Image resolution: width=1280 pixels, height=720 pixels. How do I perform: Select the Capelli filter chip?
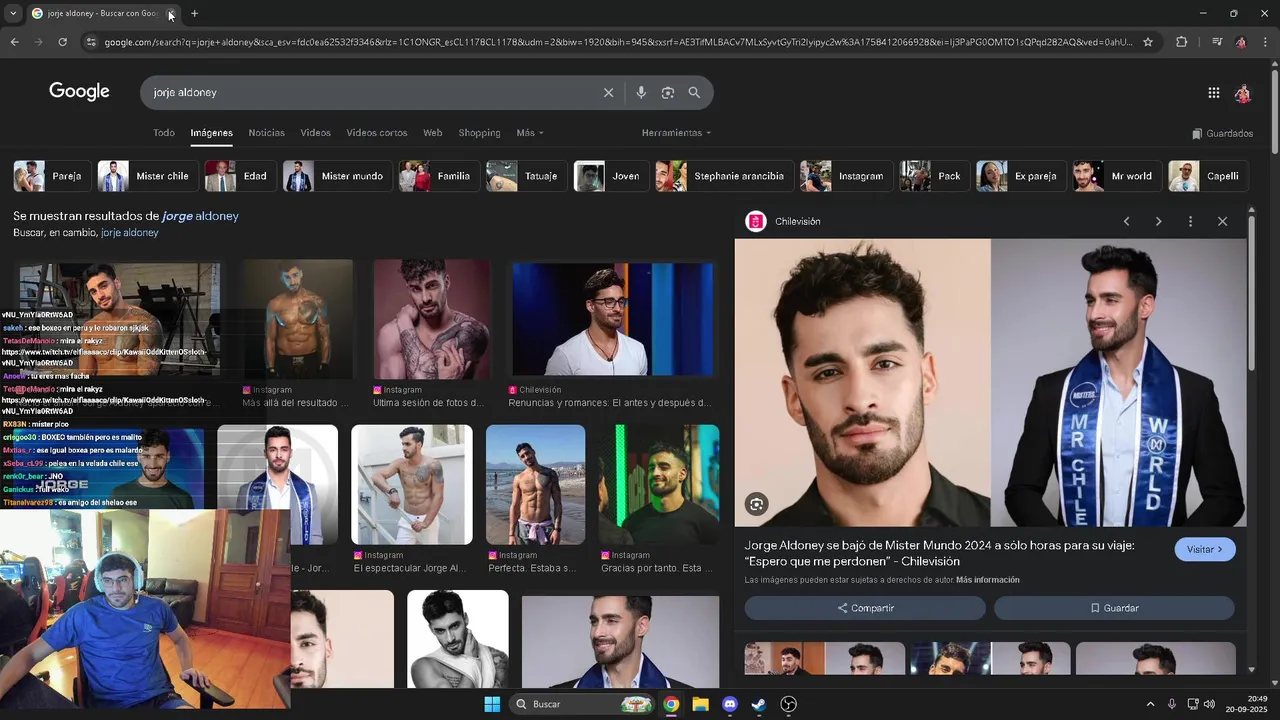pyautogui.click(x=1207, y=176)
